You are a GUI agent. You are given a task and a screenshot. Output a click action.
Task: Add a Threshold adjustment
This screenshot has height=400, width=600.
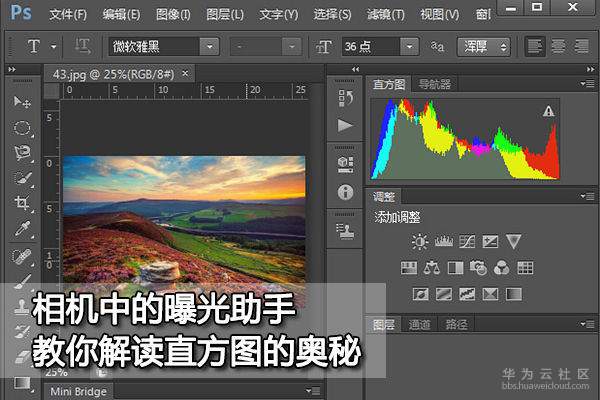click(467, 294)
